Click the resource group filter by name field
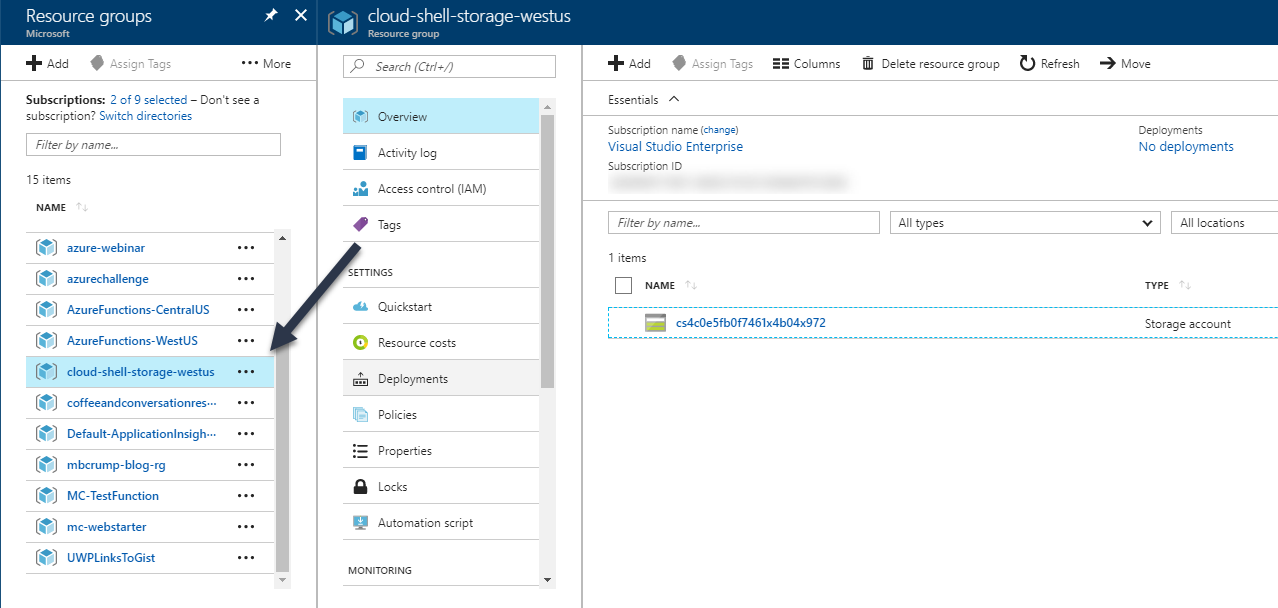The width and height of the screenshot is (1278, 608). coord(153,145)
